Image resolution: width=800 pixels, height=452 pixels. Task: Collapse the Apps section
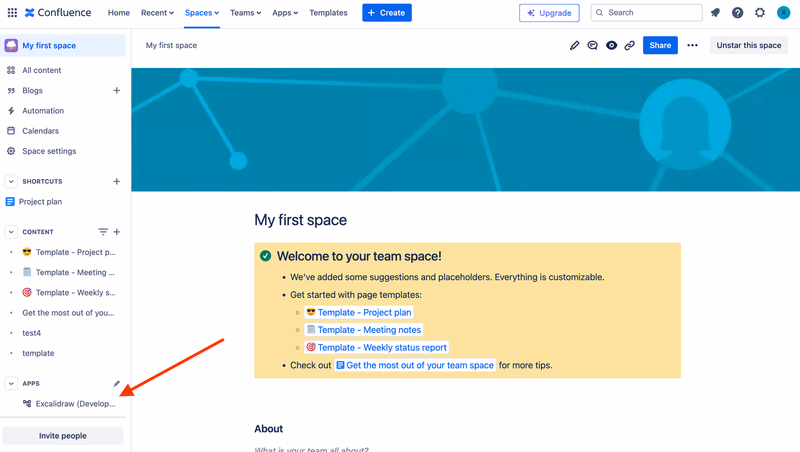(11, 383)
